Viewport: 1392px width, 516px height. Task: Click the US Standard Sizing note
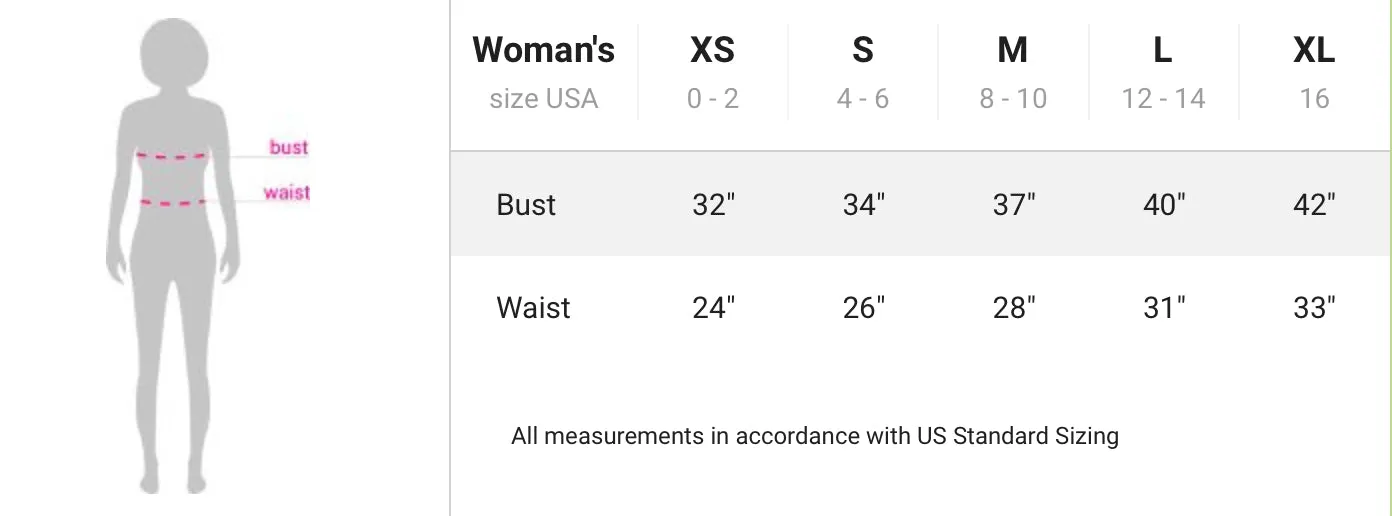(815, 436)
